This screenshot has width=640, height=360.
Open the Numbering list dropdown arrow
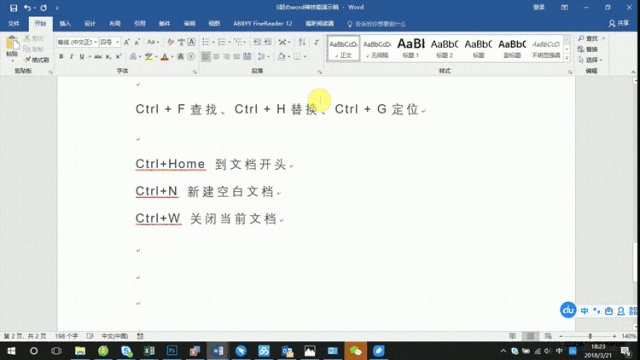(229, 42)
